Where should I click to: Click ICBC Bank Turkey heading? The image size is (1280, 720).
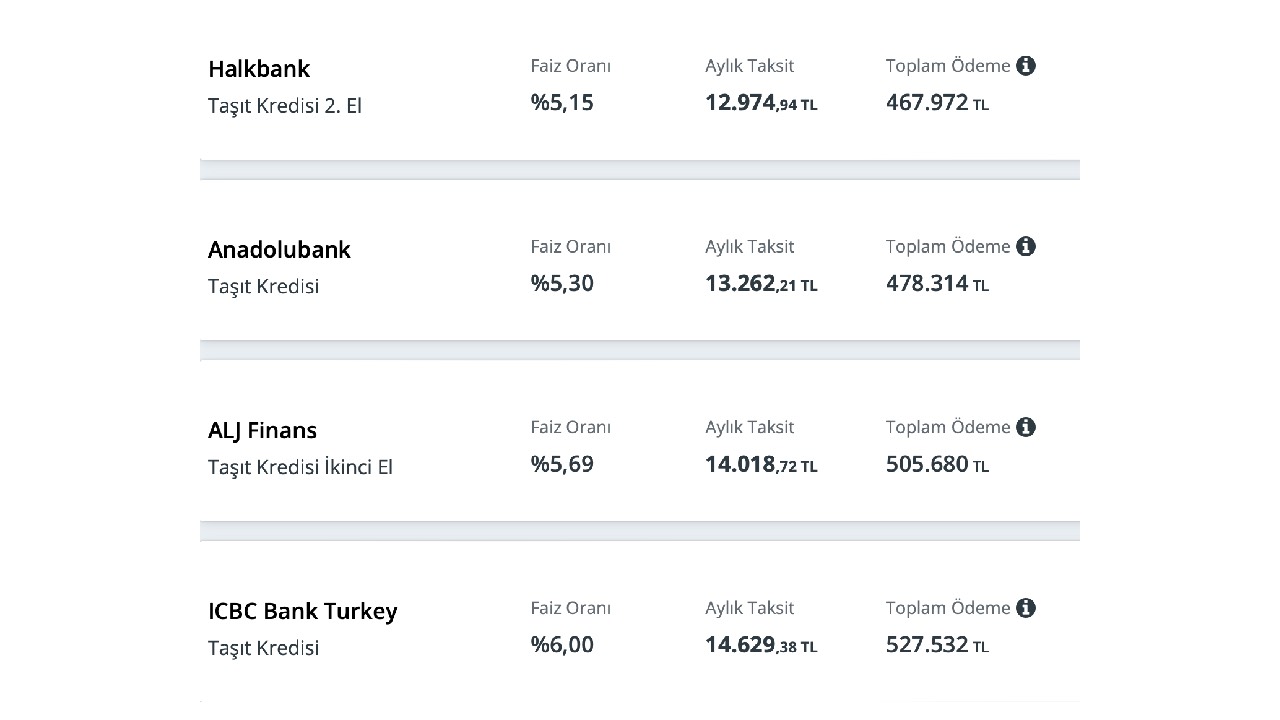pyautogui.click(x=302, y=612)
